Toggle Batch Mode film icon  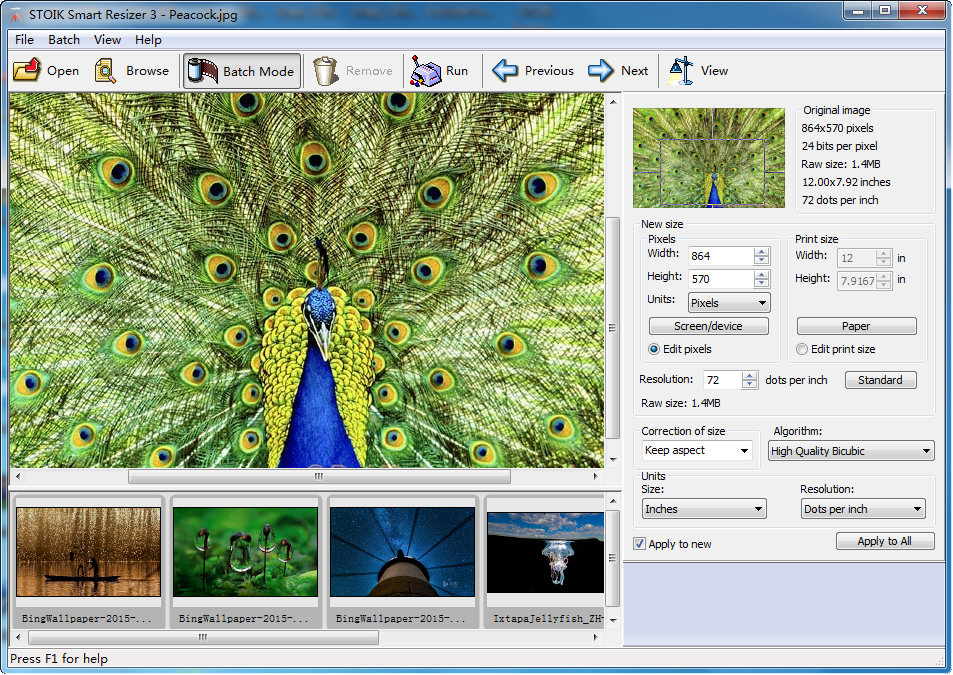(x=202, y=71)
